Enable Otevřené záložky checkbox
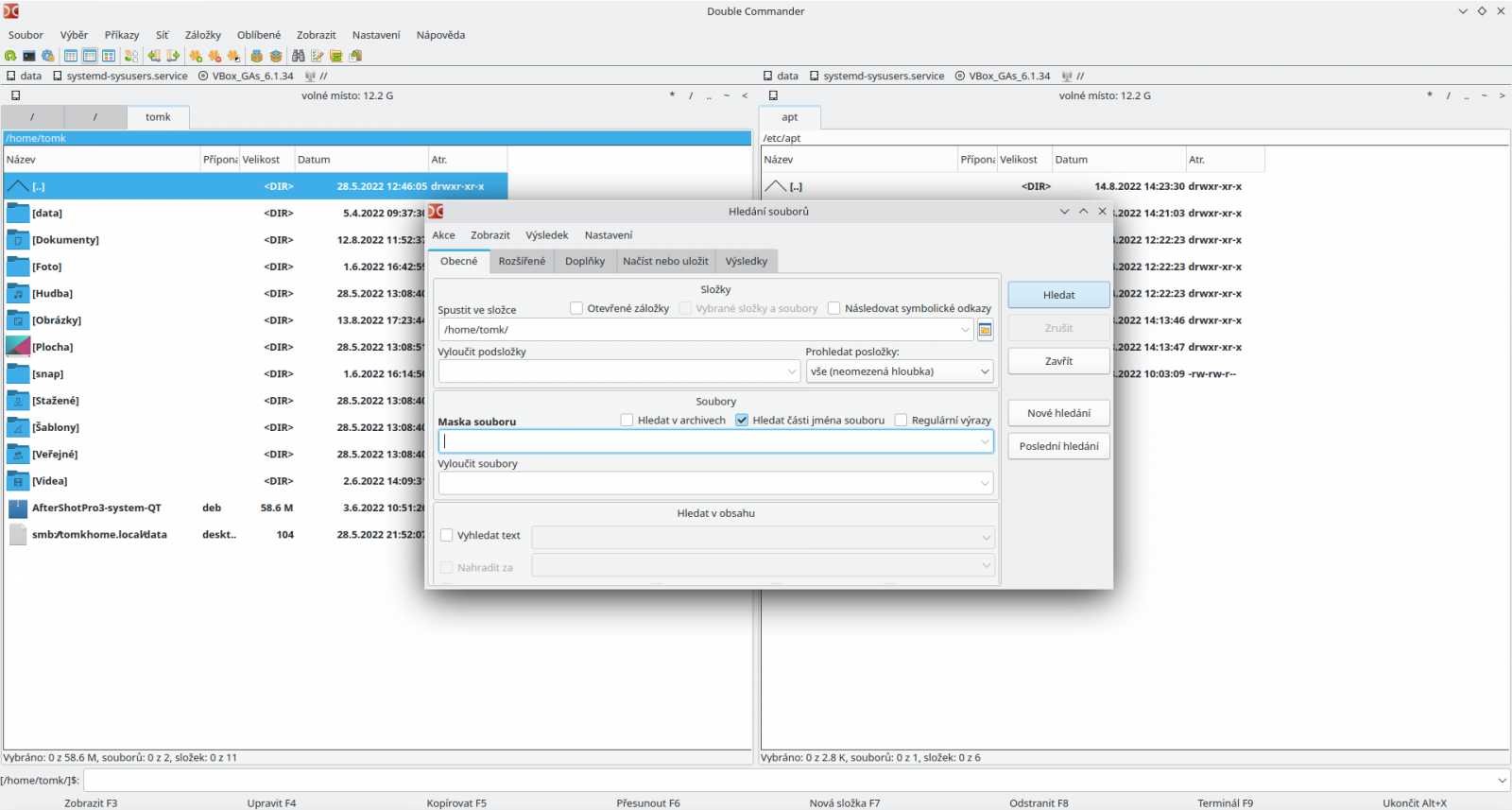Screen dimensions: 1512x810 click(576, 308)
